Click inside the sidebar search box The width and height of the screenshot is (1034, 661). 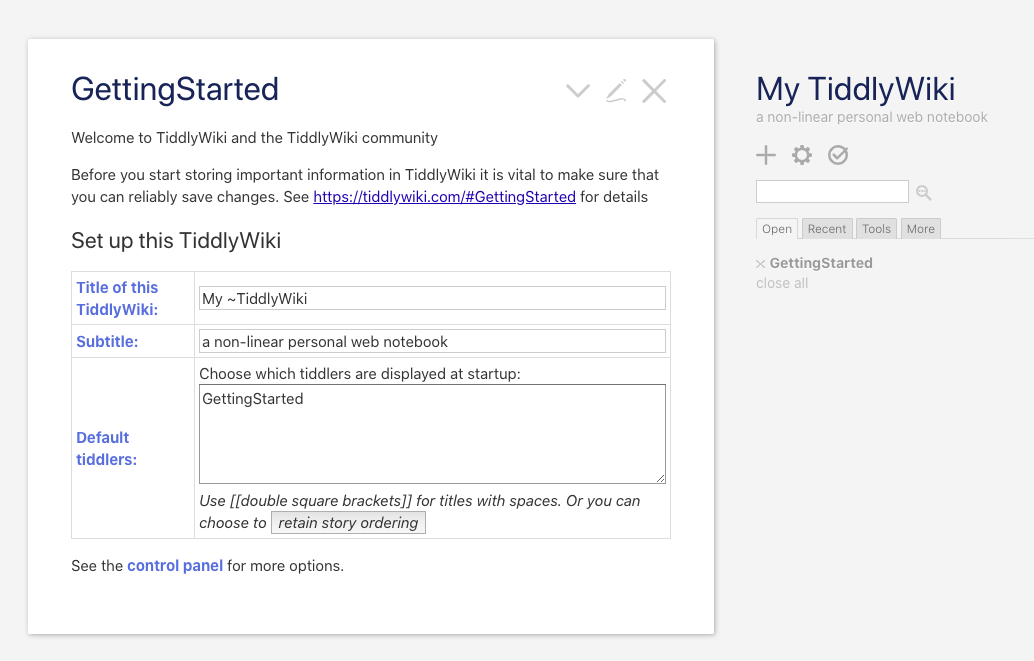click(x=832, y=191)
